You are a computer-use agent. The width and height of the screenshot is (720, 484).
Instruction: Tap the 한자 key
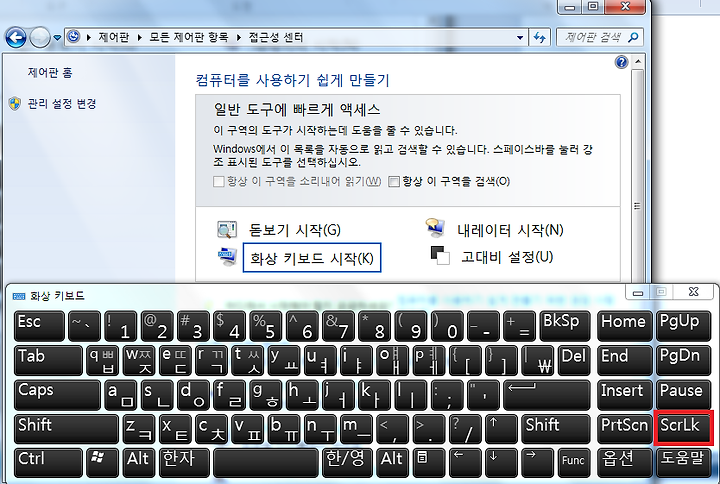click(x=185, y=463)
